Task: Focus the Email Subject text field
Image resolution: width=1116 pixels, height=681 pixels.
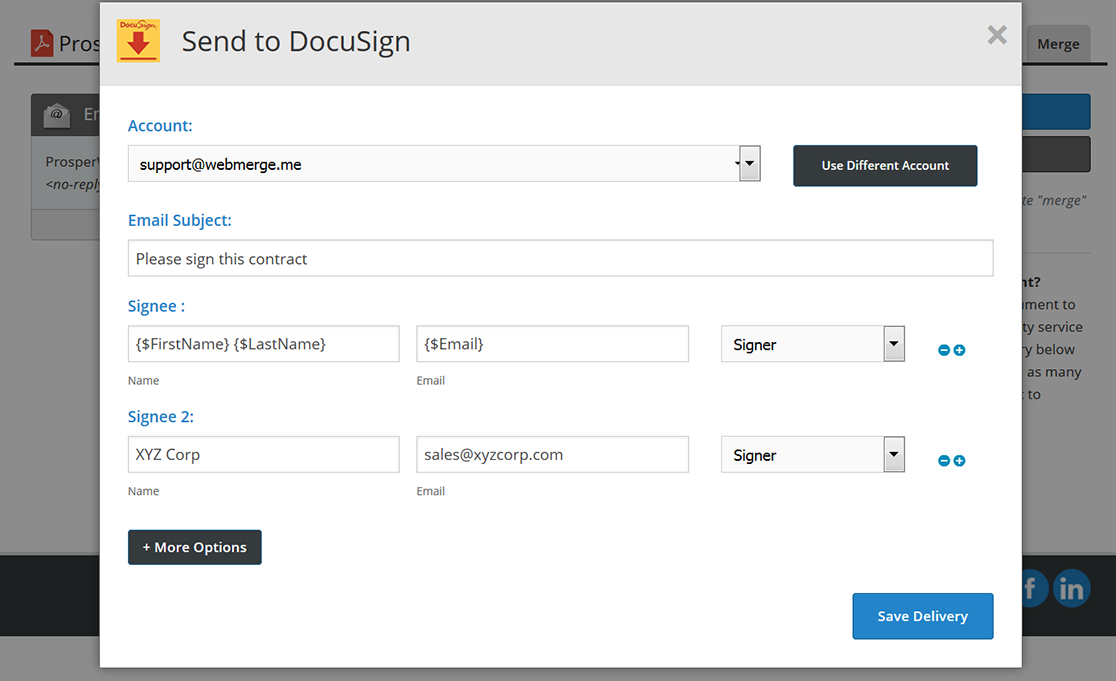Action: click(x=560, y=258)
